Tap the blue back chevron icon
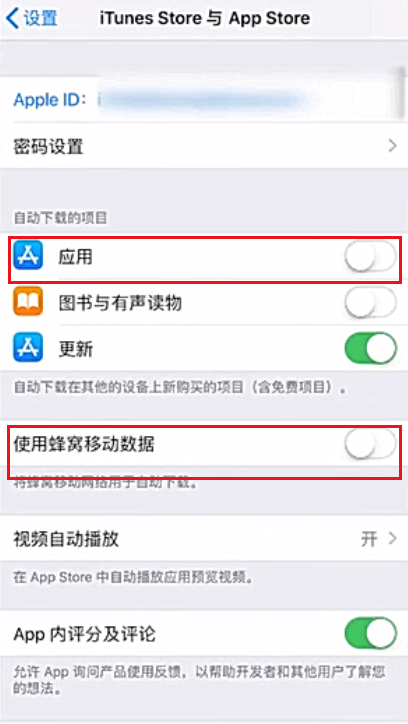 click(12, 18)
